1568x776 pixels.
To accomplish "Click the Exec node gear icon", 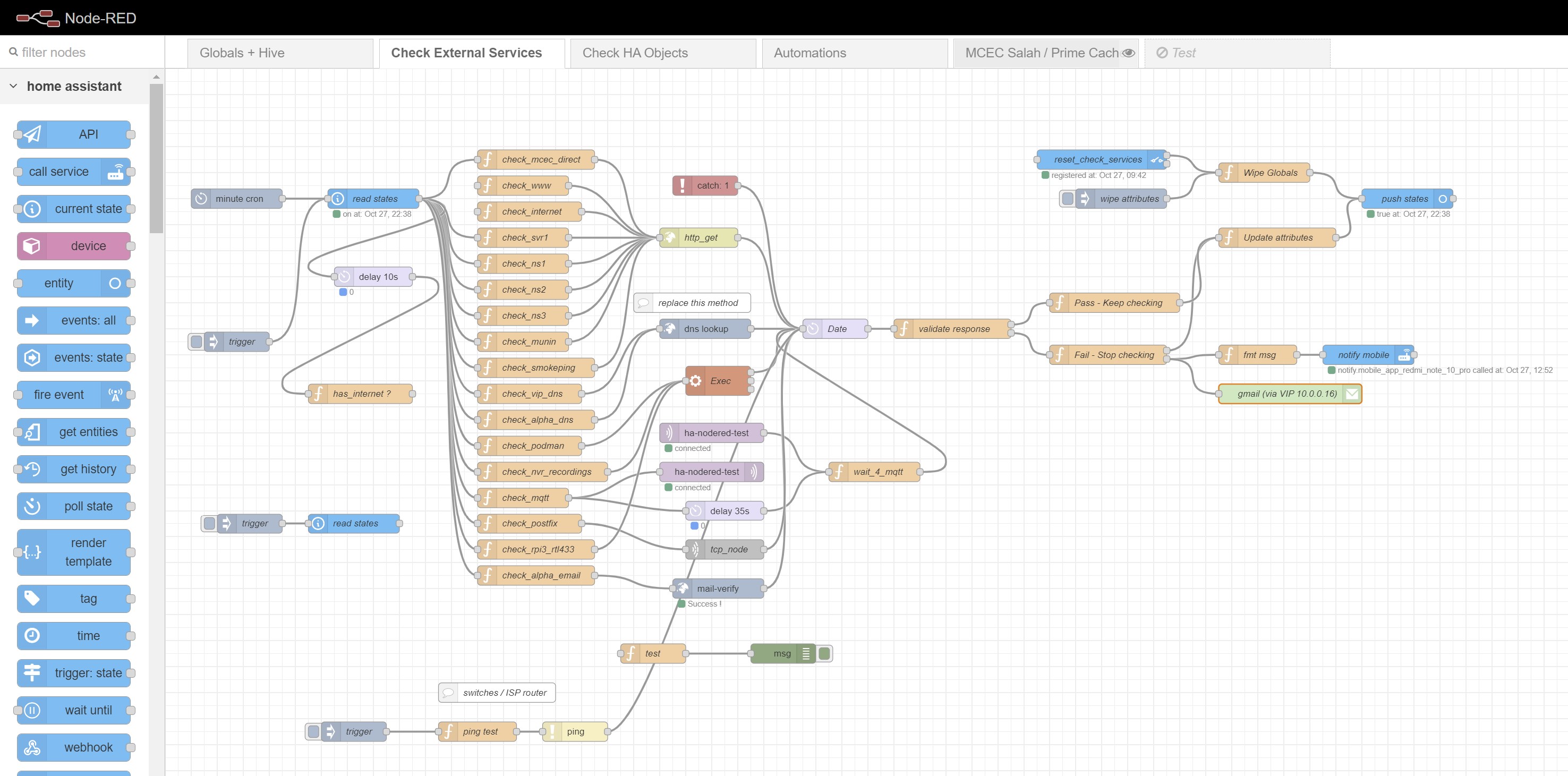I will tap(696, 381).
